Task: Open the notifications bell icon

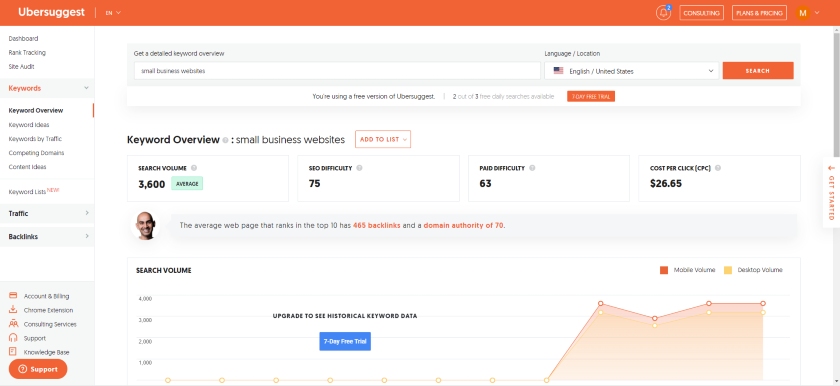Action: click(x=663, y=13)
